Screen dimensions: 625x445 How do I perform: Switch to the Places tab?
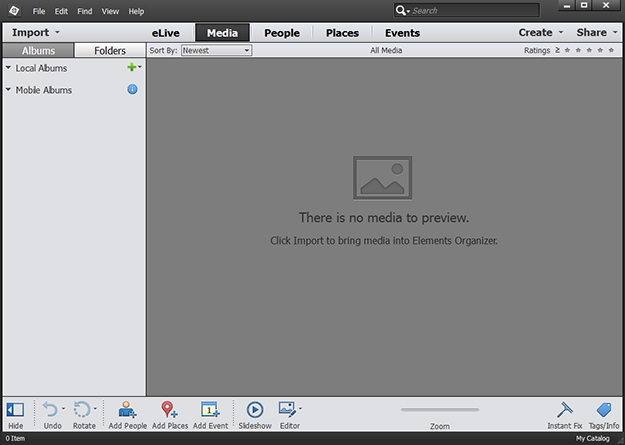coord(342,33)
